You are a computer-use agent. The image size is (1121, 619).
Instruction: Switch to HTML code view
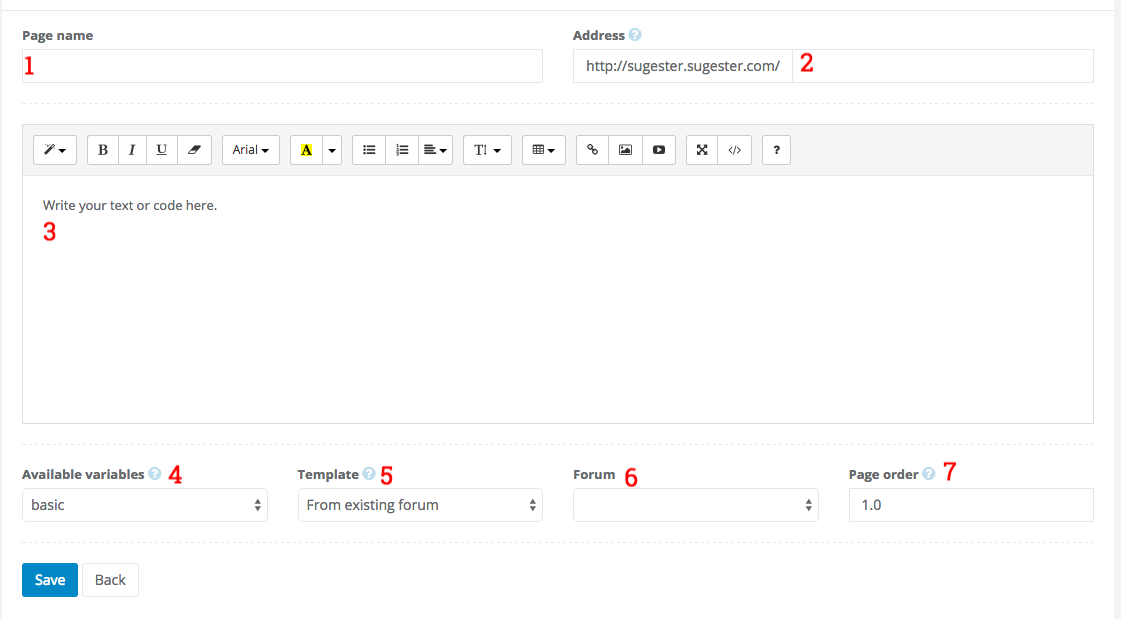[x=734, y=149]
